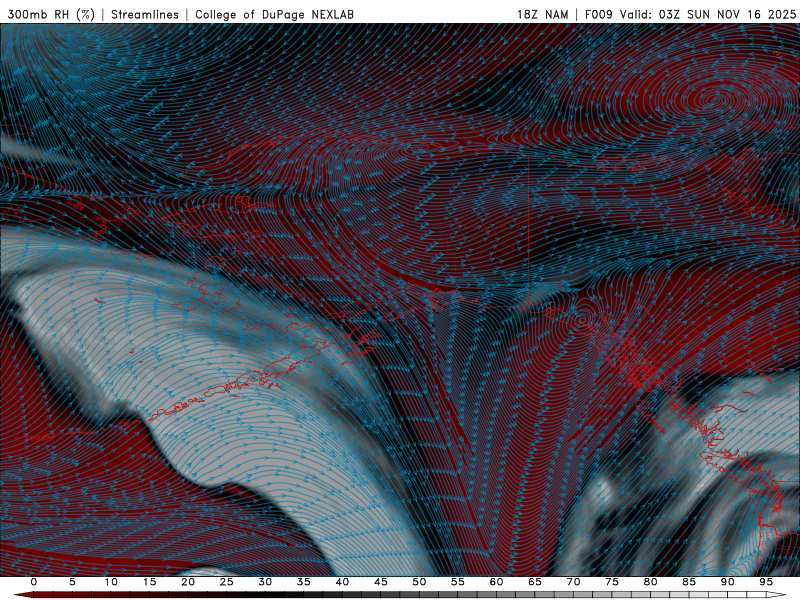Click the 'SUN NOV 16 2025' date text
800x600 pixels.
(x=741, y=14)
